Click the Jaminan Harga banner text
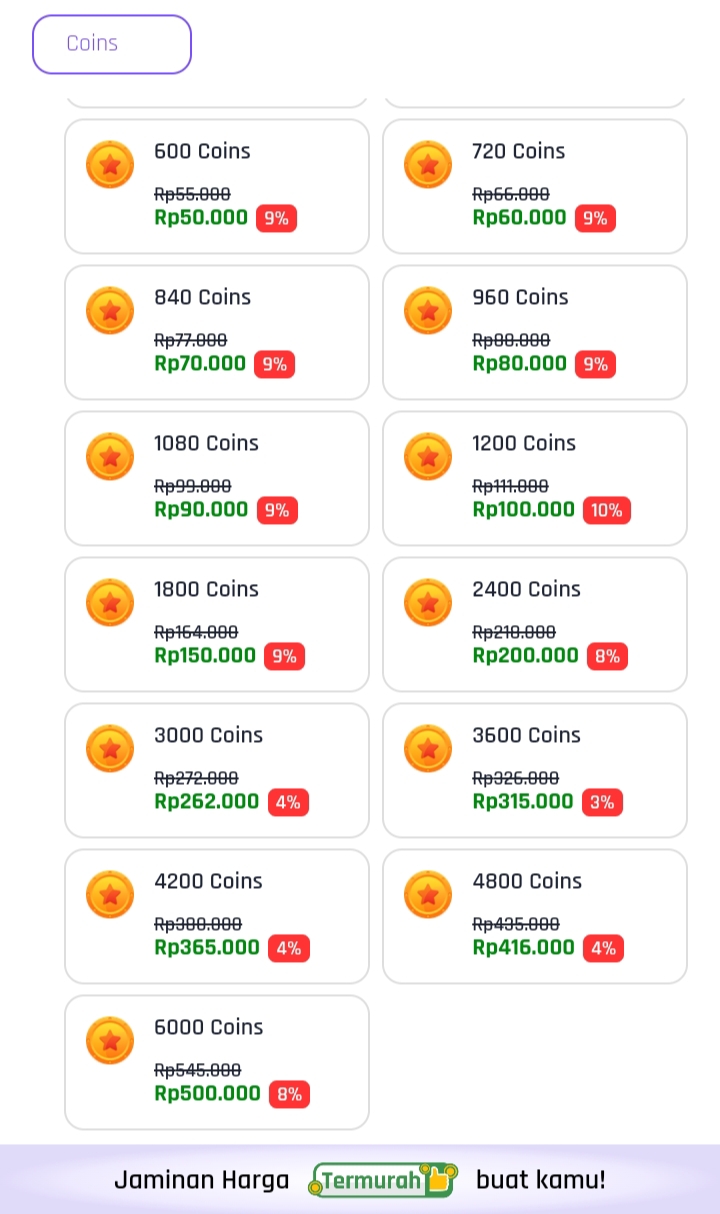The width and height of the screenshot is (720, 1214). 201,1180
